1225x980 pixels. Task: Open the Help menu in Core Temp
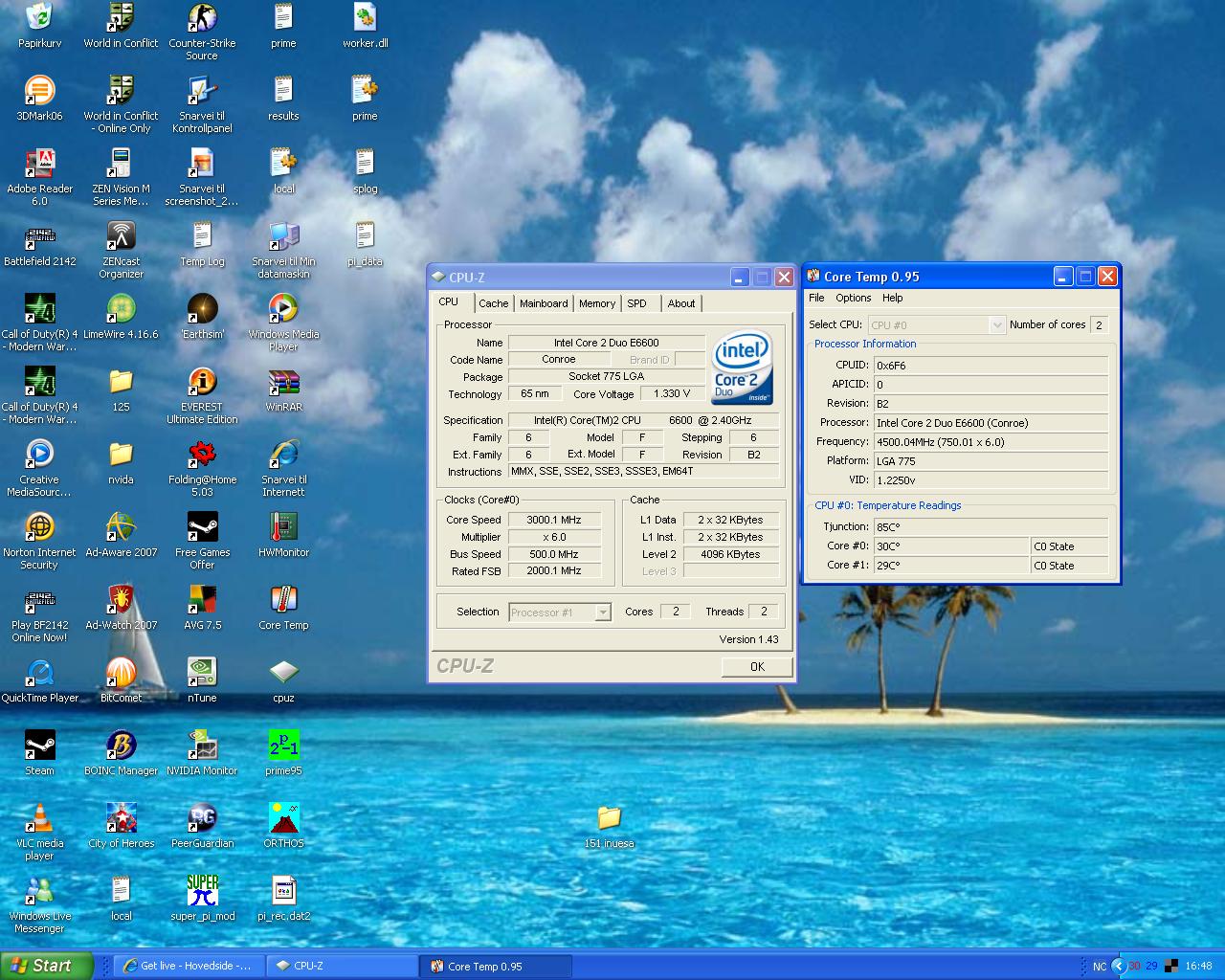click(893, 298)
